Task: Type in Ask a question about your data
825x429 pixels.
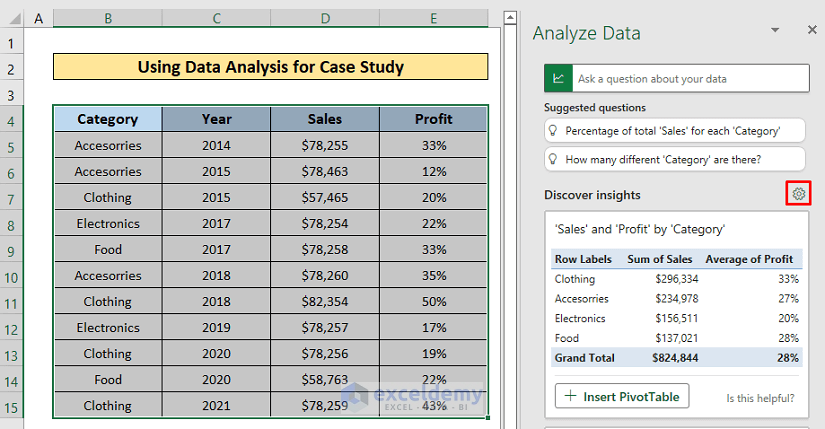Action: (690, 78)
